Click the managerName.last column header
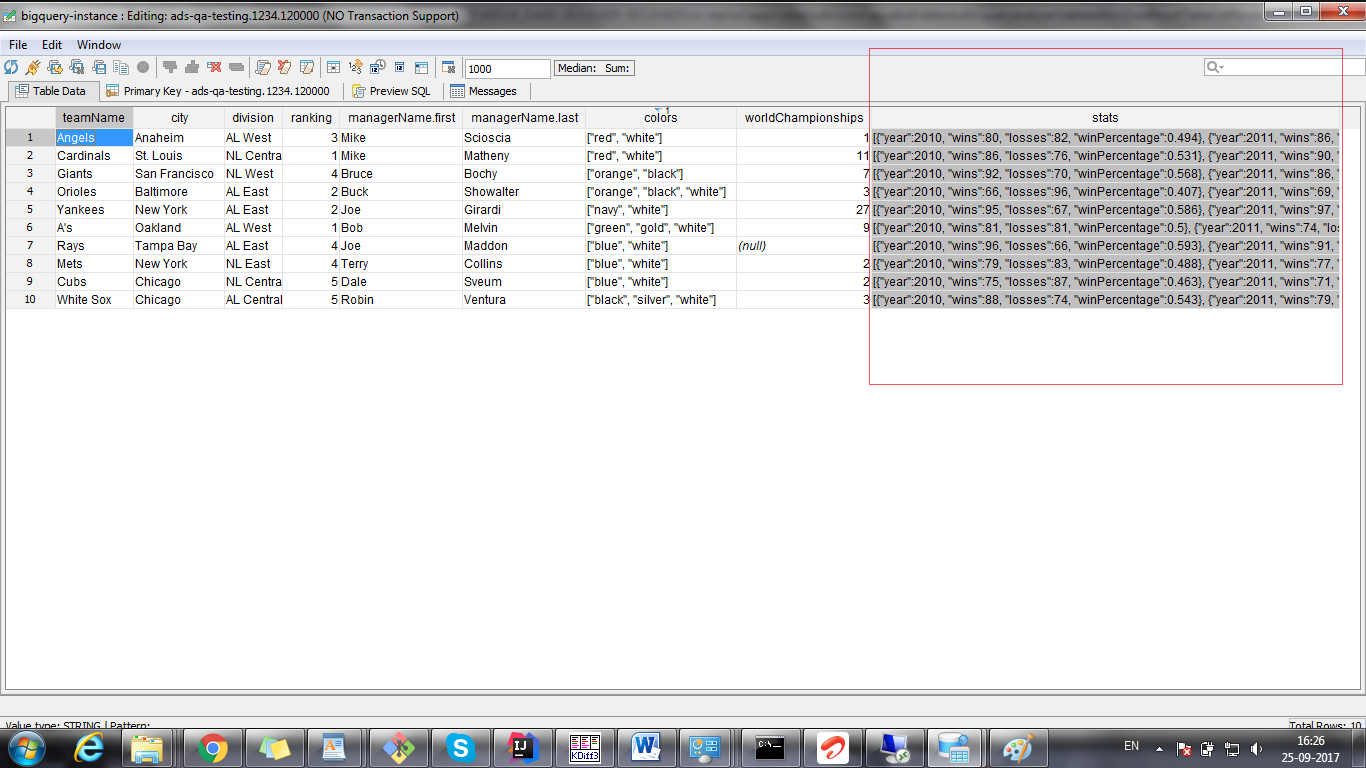Screen dimensions: 1366x768 coord(524,118)
